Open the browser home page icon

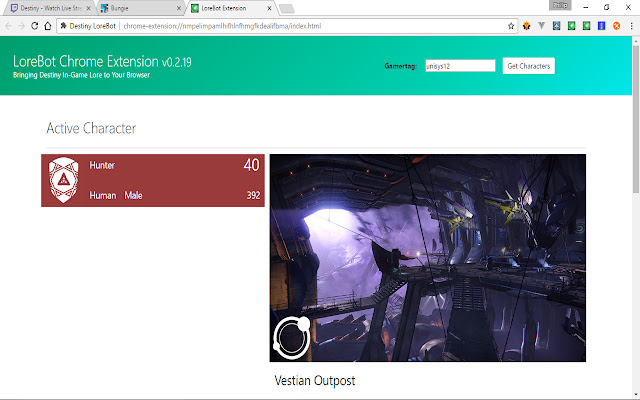[48, 26]
